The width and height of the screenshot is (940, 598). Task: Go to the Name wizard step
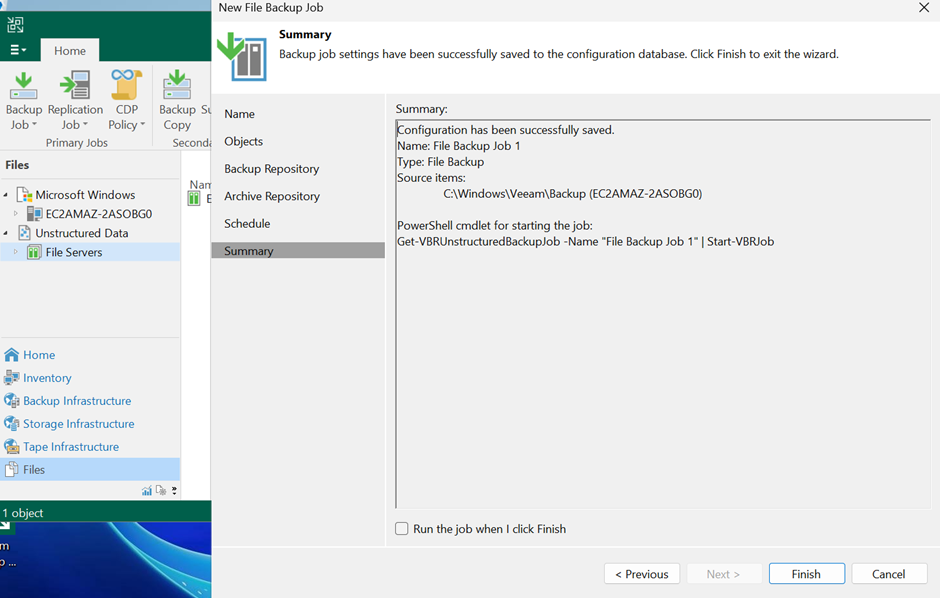[239, 114]
